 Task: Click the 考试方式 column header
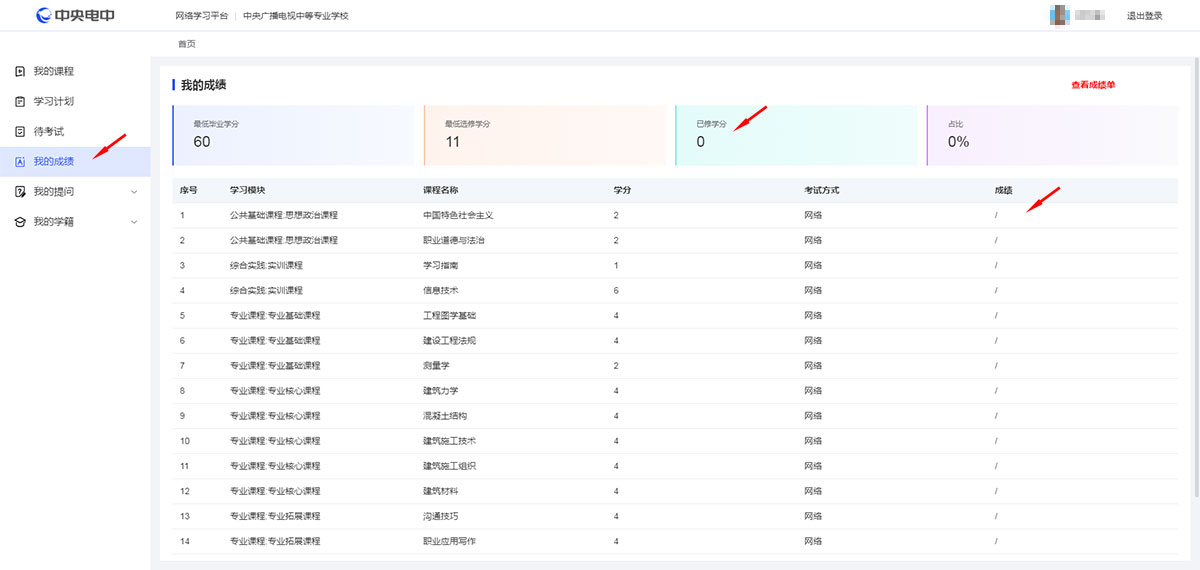[822, 190]
